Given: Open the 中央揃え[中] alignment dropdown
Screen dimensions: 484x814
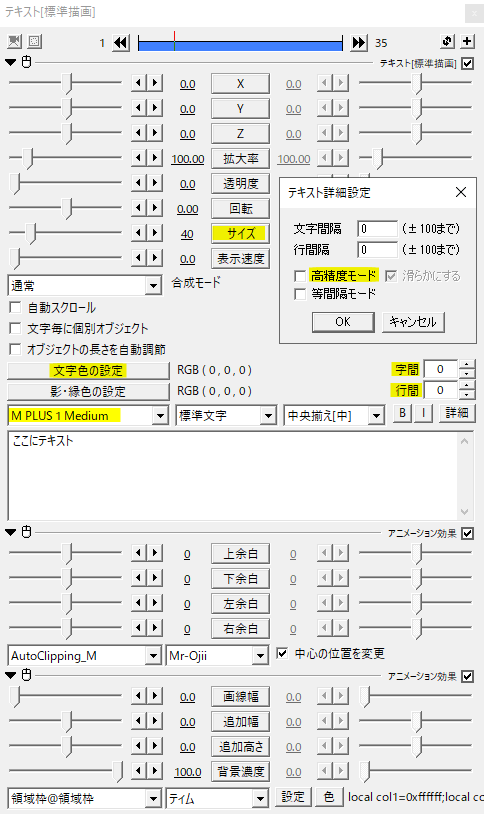Looking at the screenshot, I should click(334, 415).
